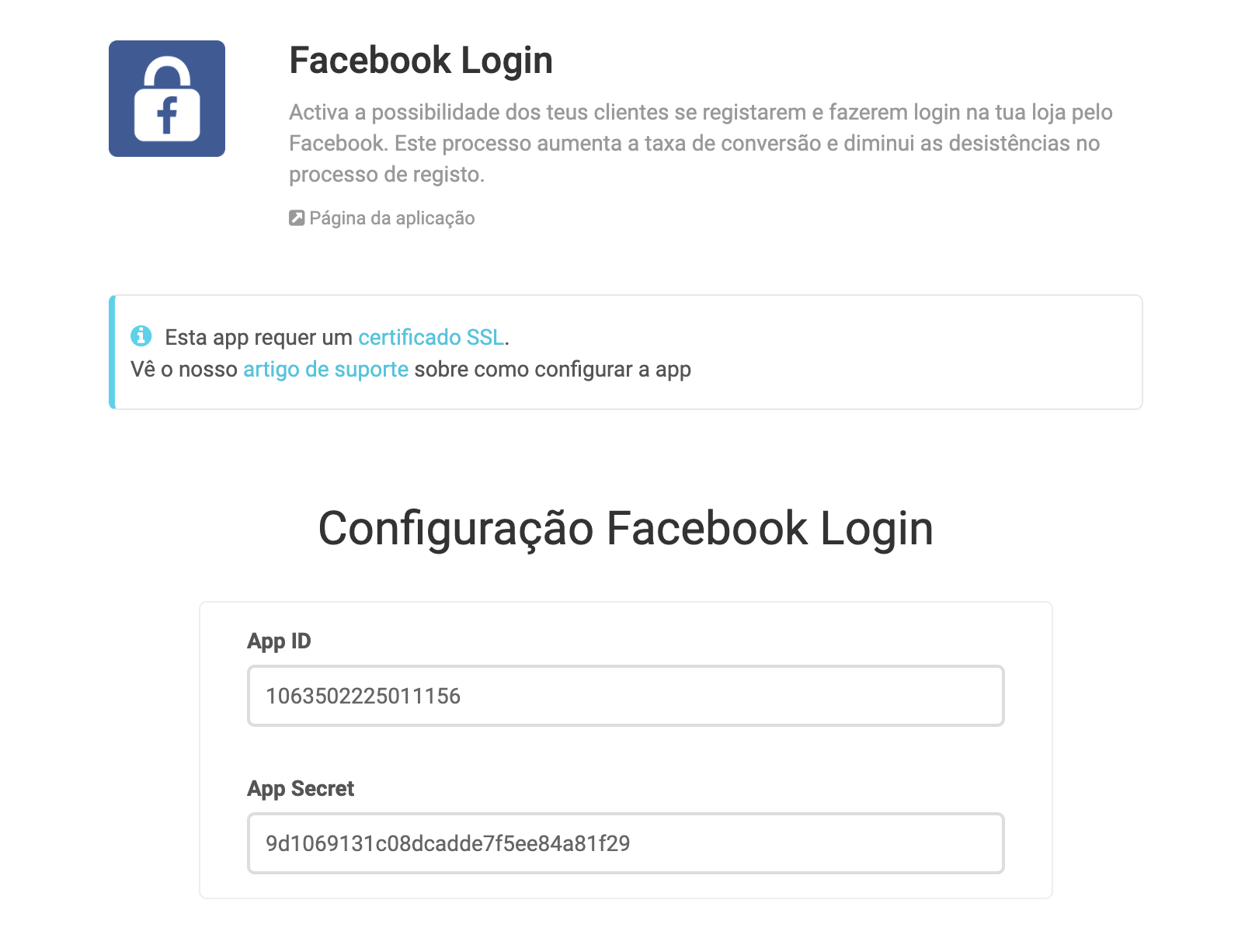Click the Facebook Login padlock app icon
The height and width of the screenshot is (952, 1238).
(166, 99)
